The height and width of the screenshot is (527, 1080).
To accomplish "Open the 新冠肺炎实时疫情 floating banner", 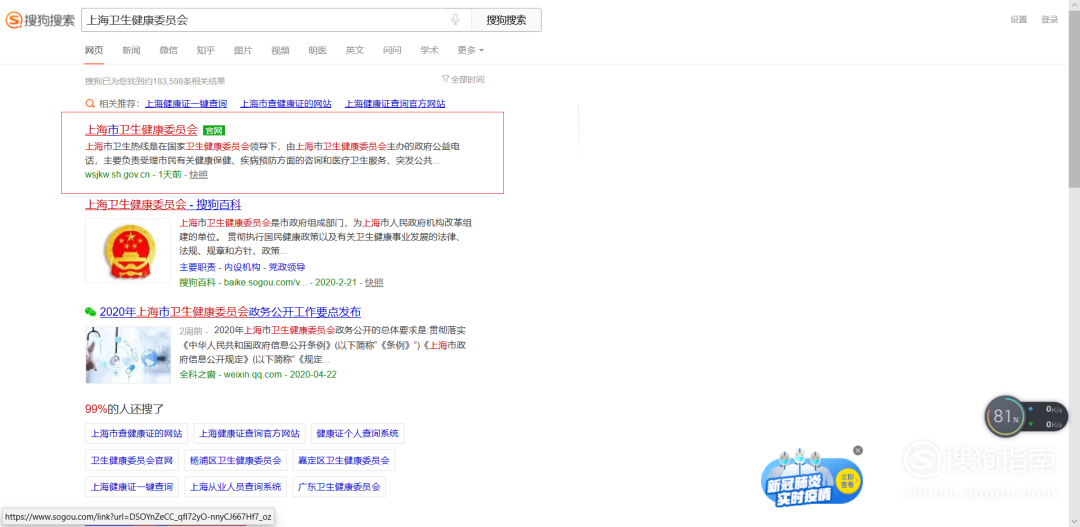I will [811, 481].
